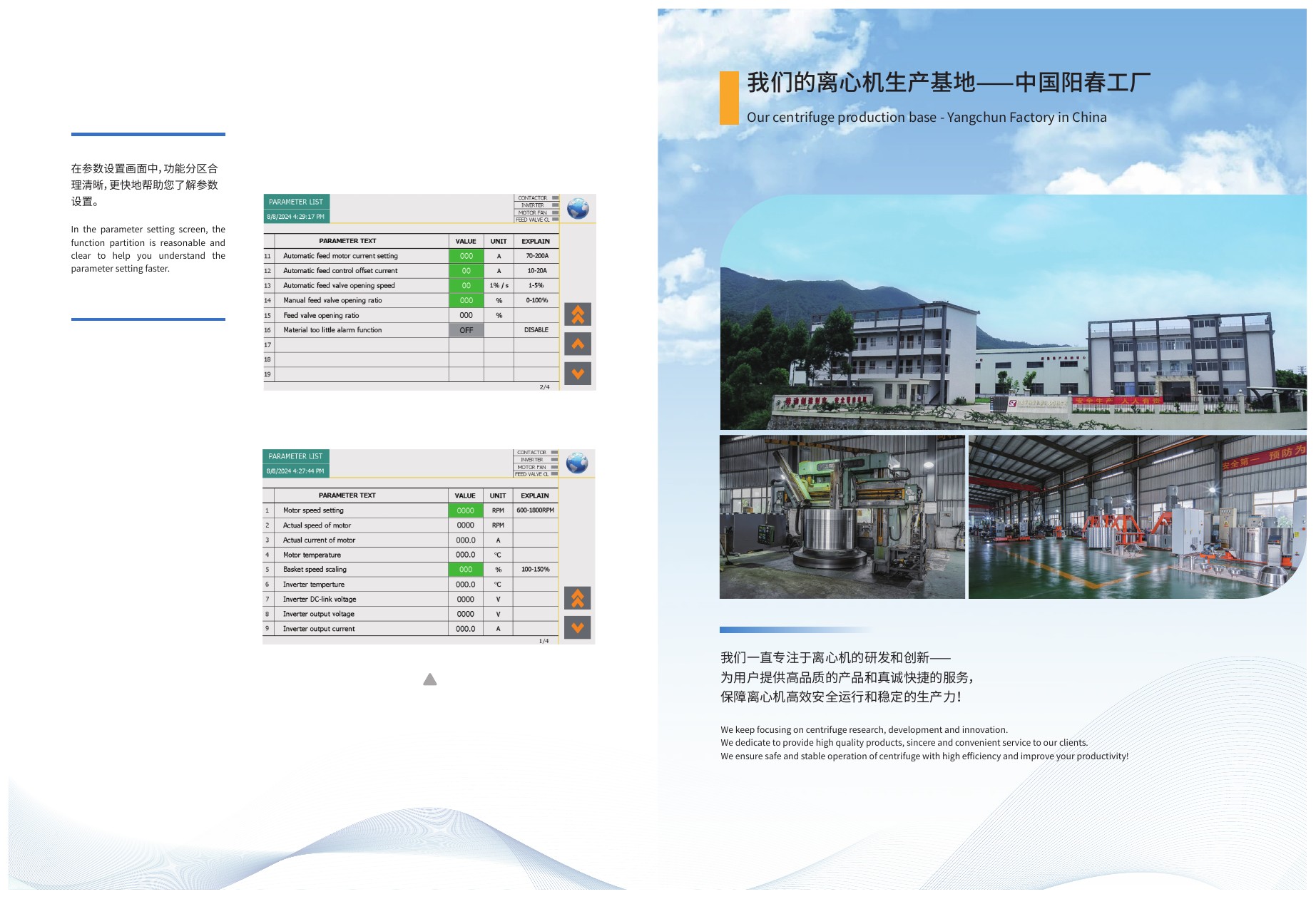Click the VALUE header on the 2/4 panel

click(466, 241)
